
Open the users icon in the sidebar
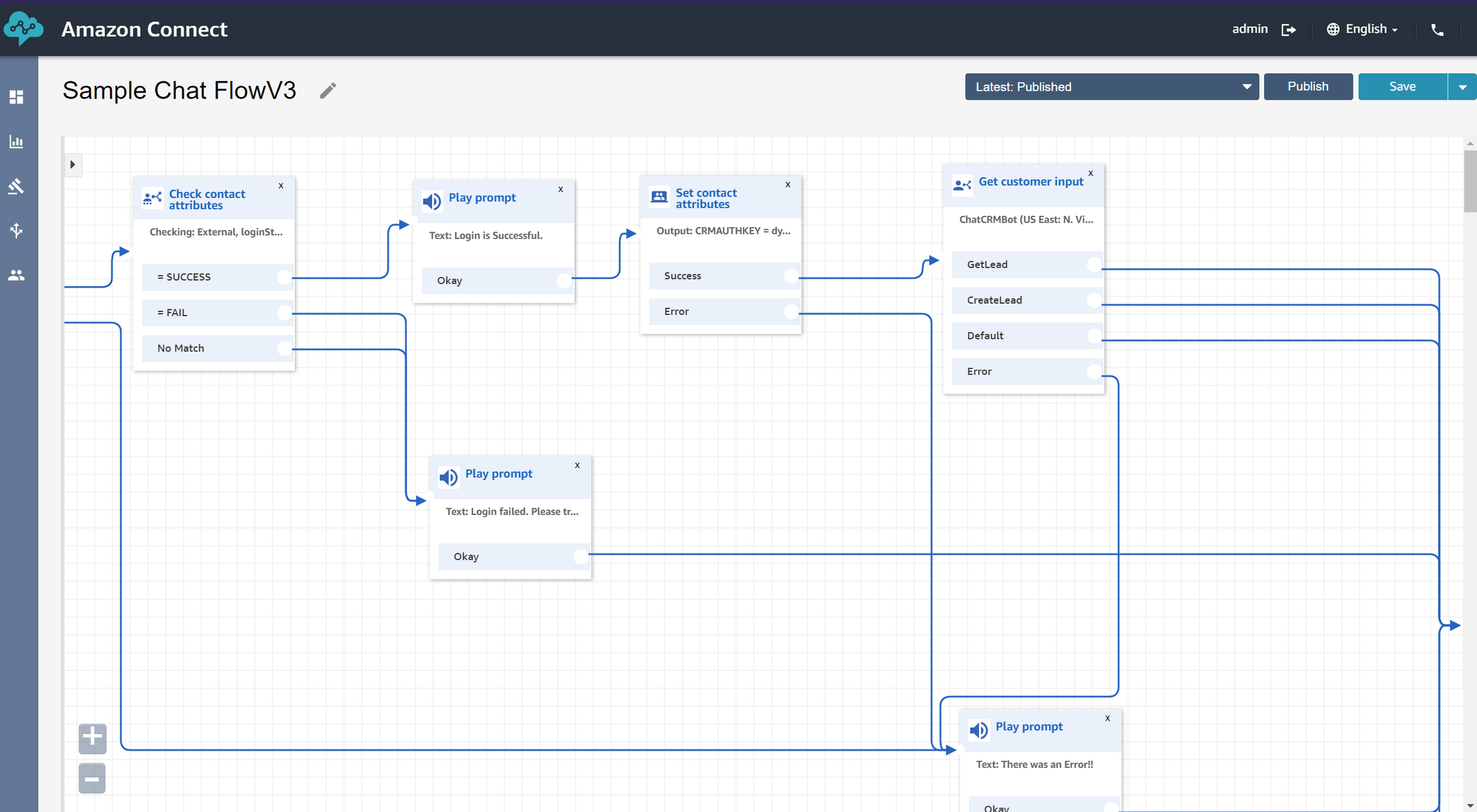tap(16, 275)
